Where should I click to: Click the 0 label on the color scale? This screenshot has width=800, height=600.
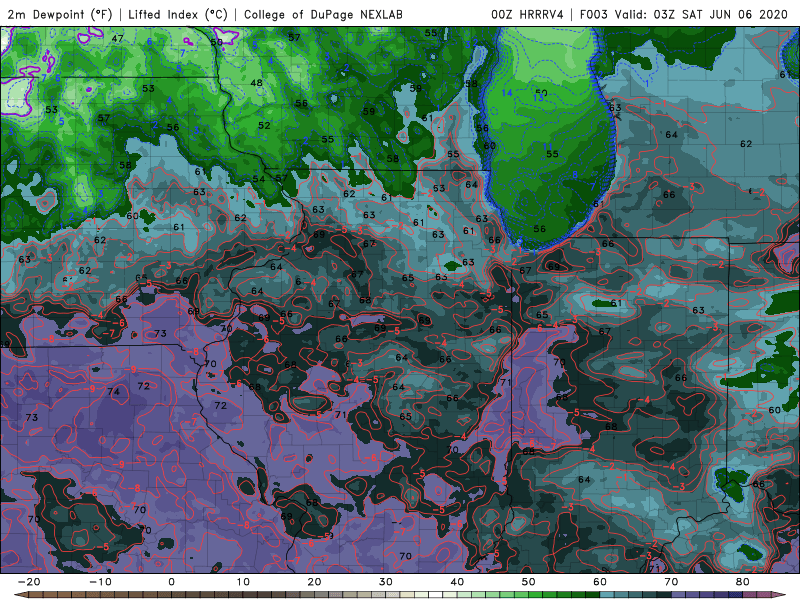pyautogui.click(x=171, y=582)
